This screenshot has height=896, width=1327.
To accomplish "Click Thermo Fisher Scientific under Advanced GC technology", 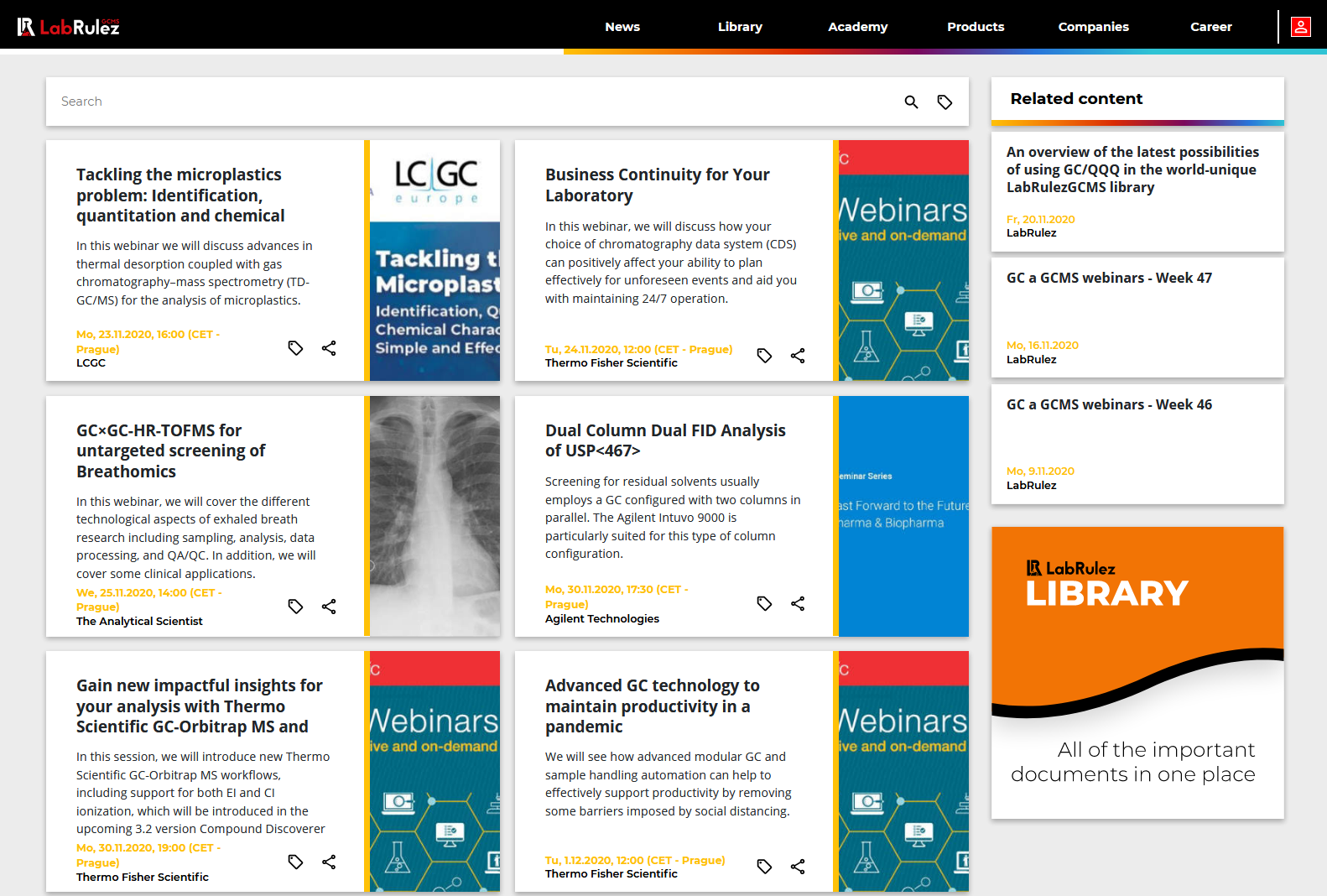I will [x=611, y=874].
